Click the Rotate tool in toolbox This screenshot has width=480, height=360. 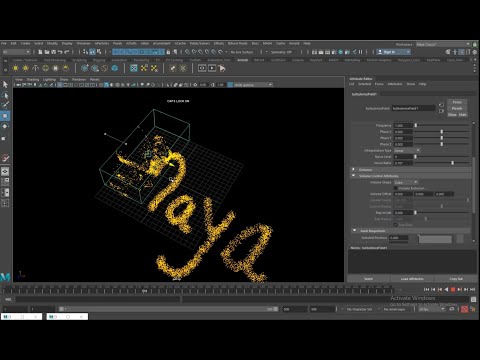click(x=5, y=126)
